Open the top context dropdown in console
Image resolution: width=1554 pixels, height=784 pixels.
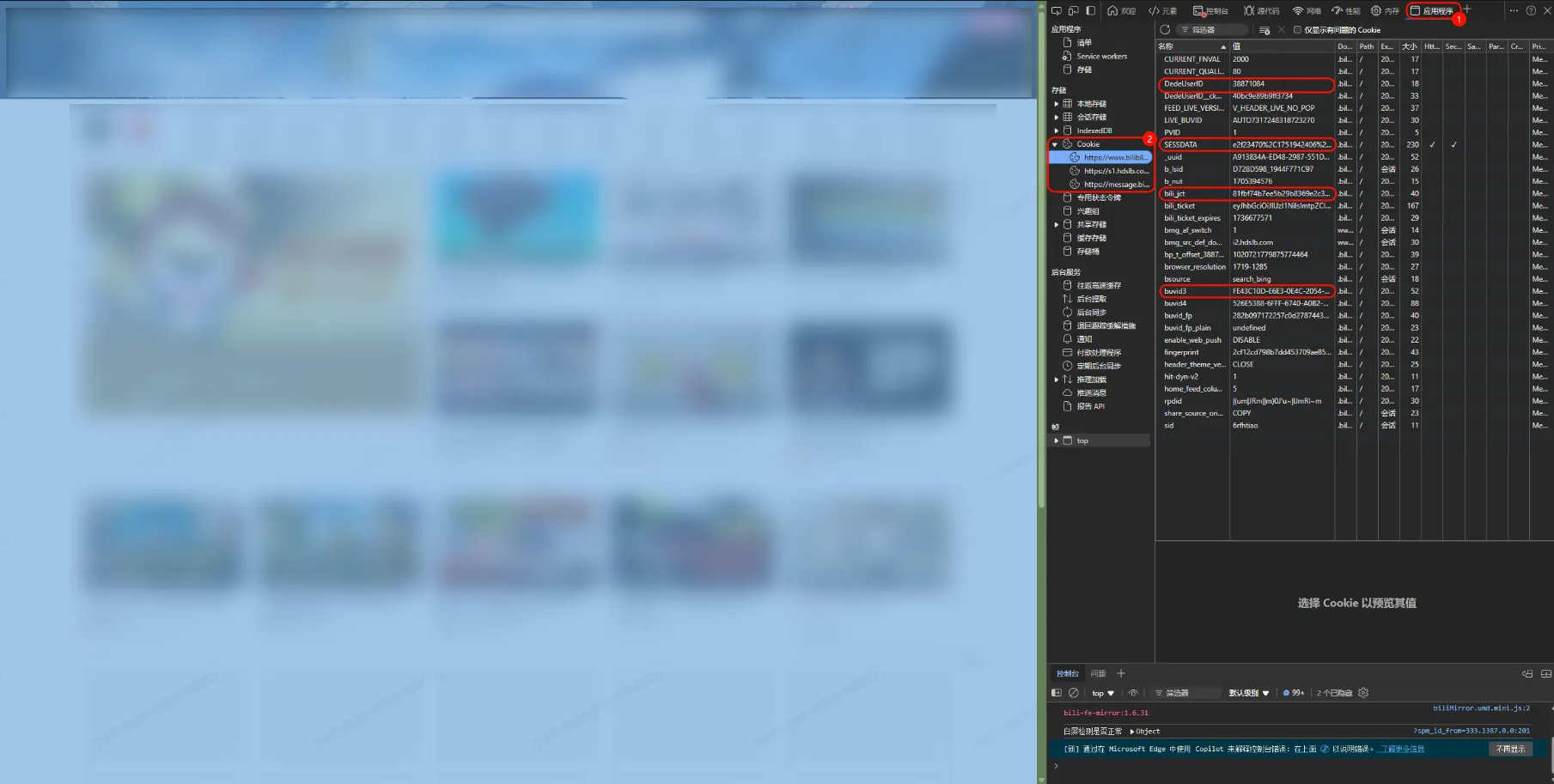coord(1103,693)
